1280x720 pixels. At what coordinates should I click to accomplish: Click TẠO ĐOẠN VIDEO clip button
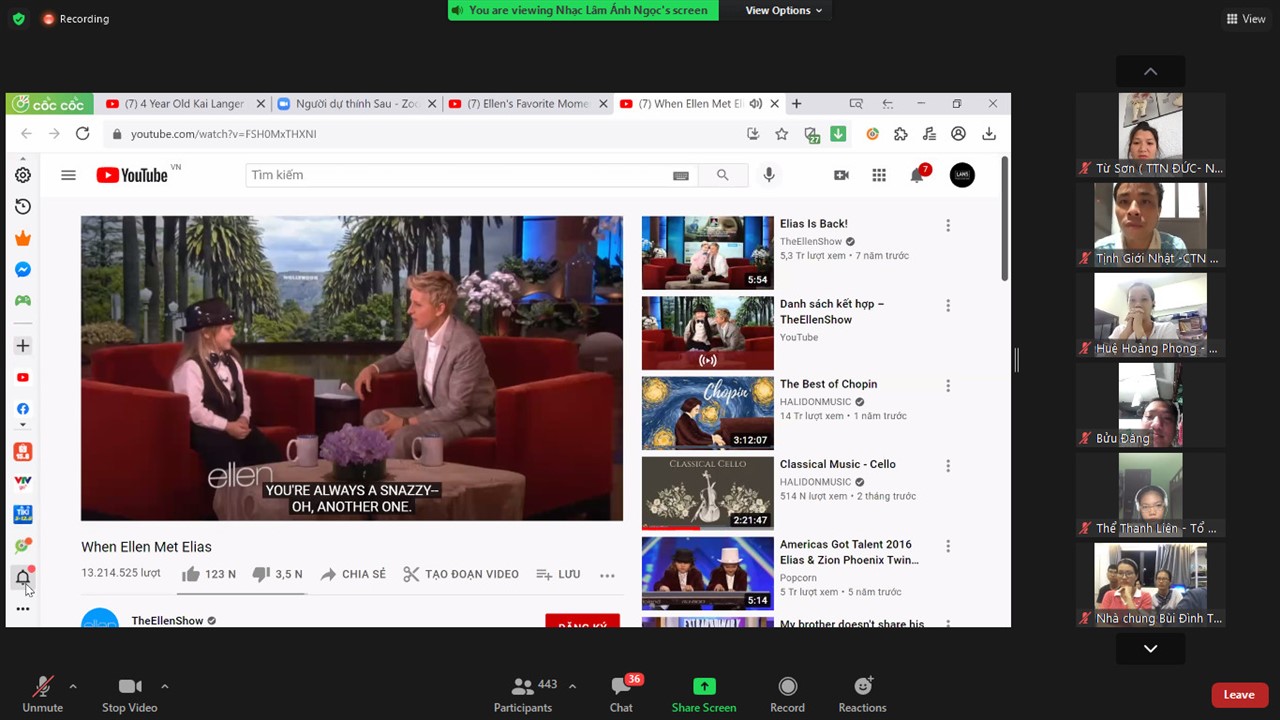point(461,574)
